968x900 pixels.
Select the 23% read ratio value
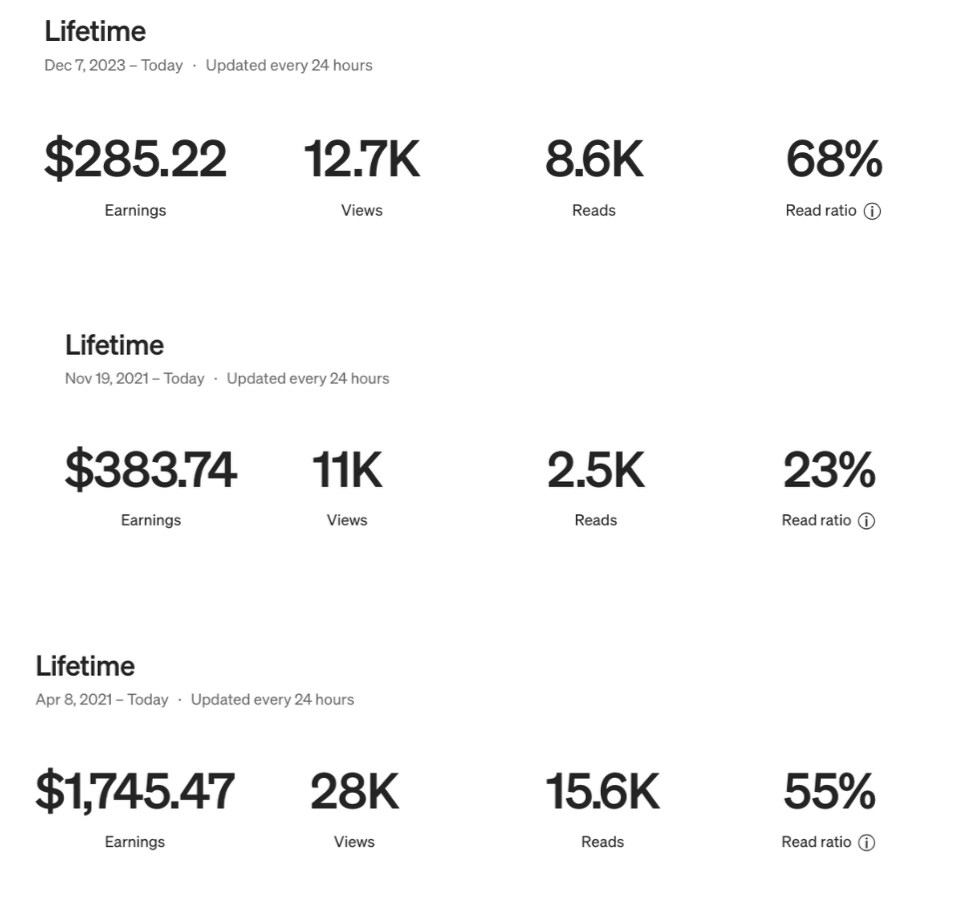pos(829,470)
